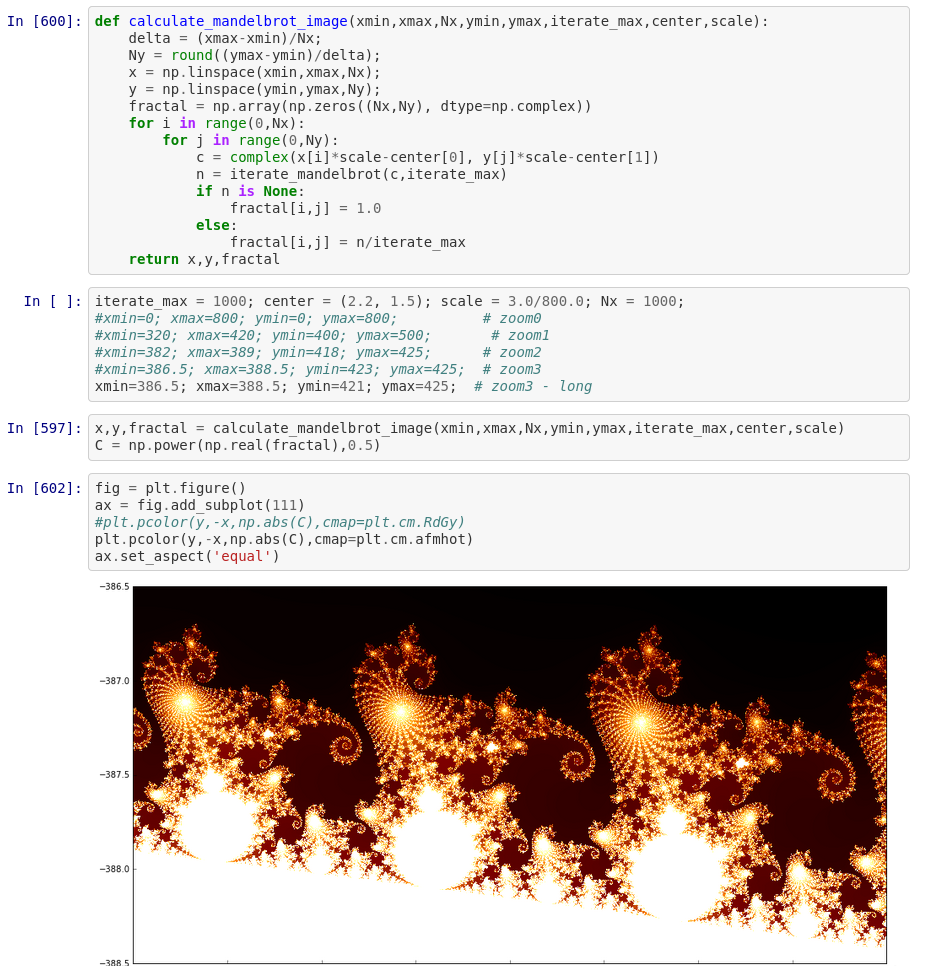Click the 'for j in range(0,Ny):' line
This screenshot has width=928, height=966.
[250, 140]
